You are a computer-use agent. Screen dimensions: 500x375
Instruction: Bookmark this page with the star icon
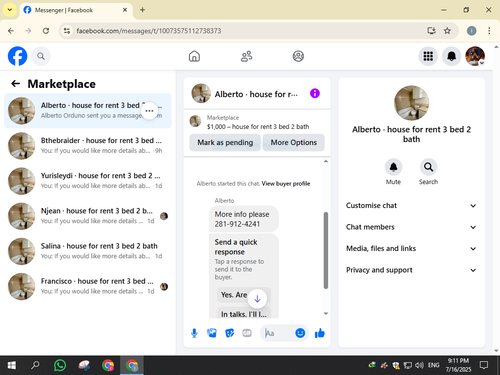(x=447, y=31)
